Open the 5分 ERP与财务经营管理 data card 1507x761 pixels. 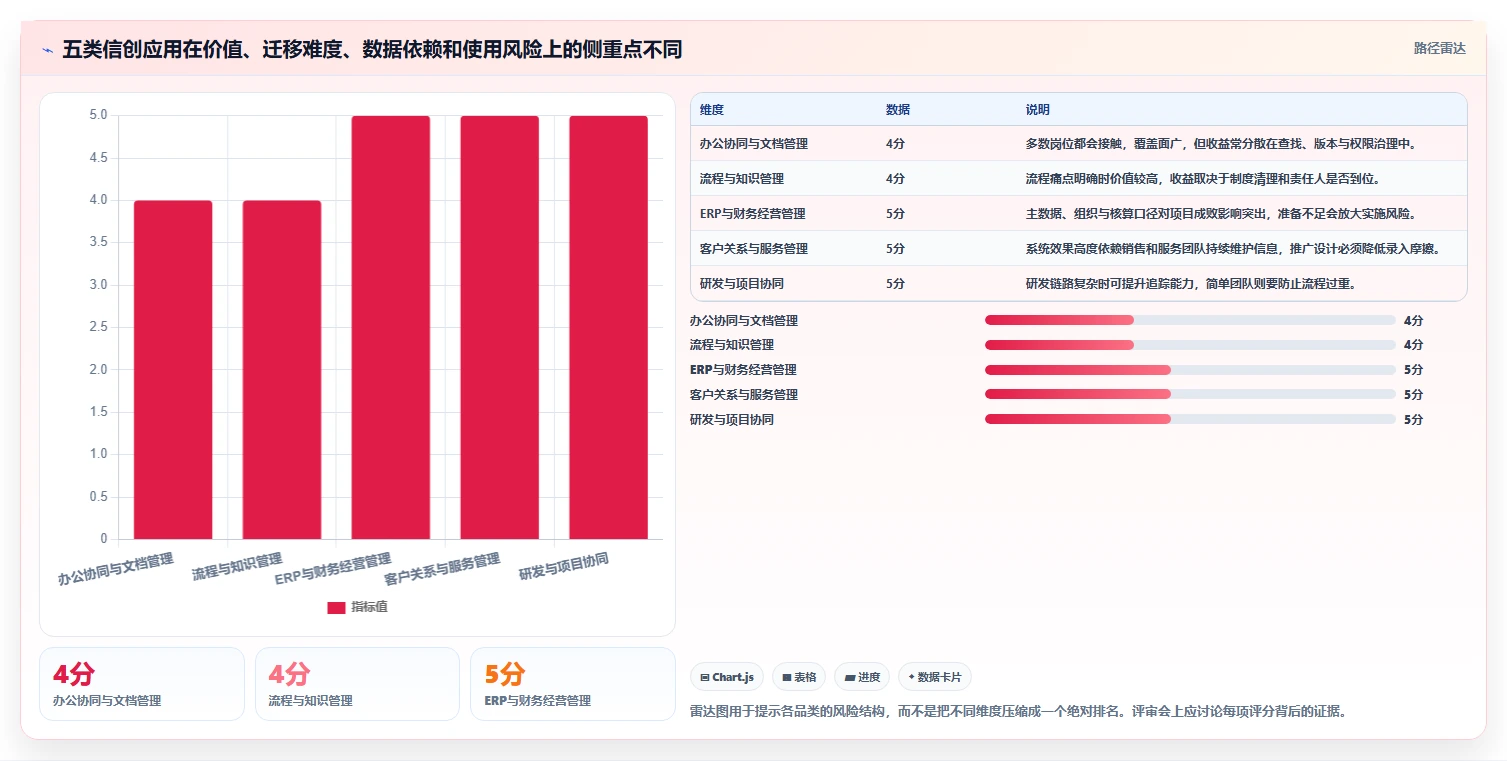(x=573, y=684)
